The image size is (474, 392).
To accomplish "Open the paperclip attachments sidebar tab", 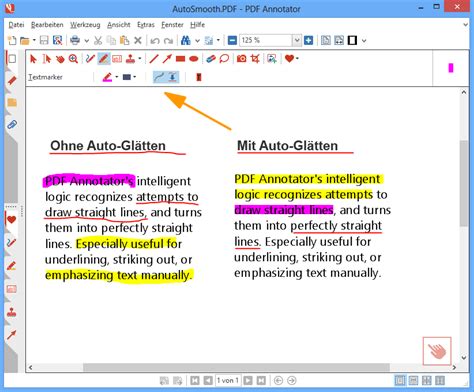I will [x=12, y=125].
